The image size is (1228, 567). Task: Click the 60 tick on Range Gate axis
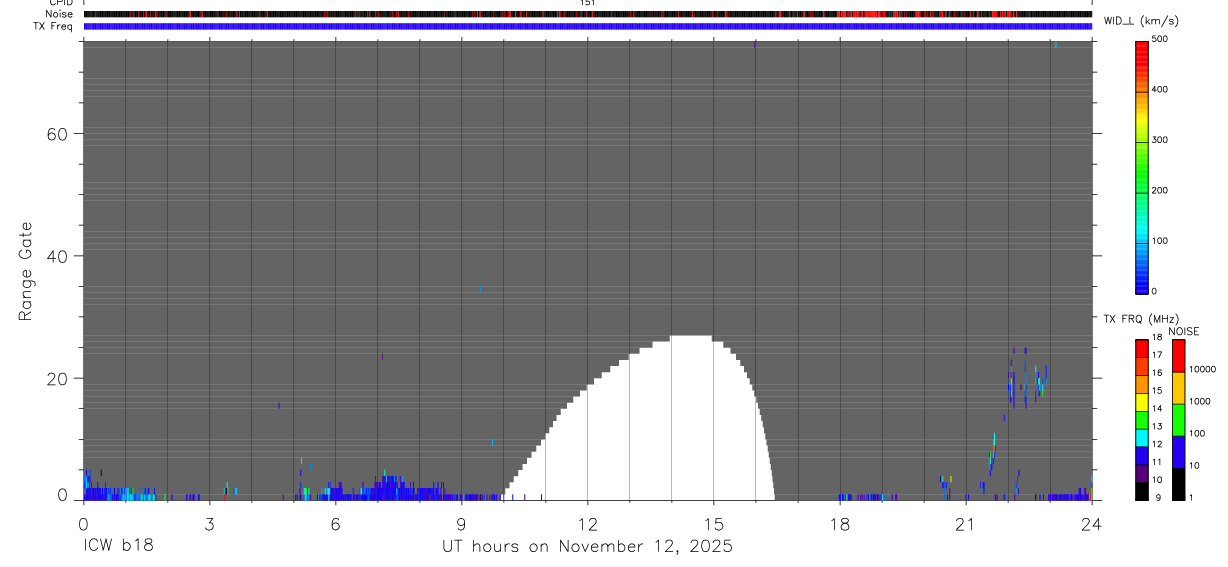pyautogui.click(x=56, y=134)
